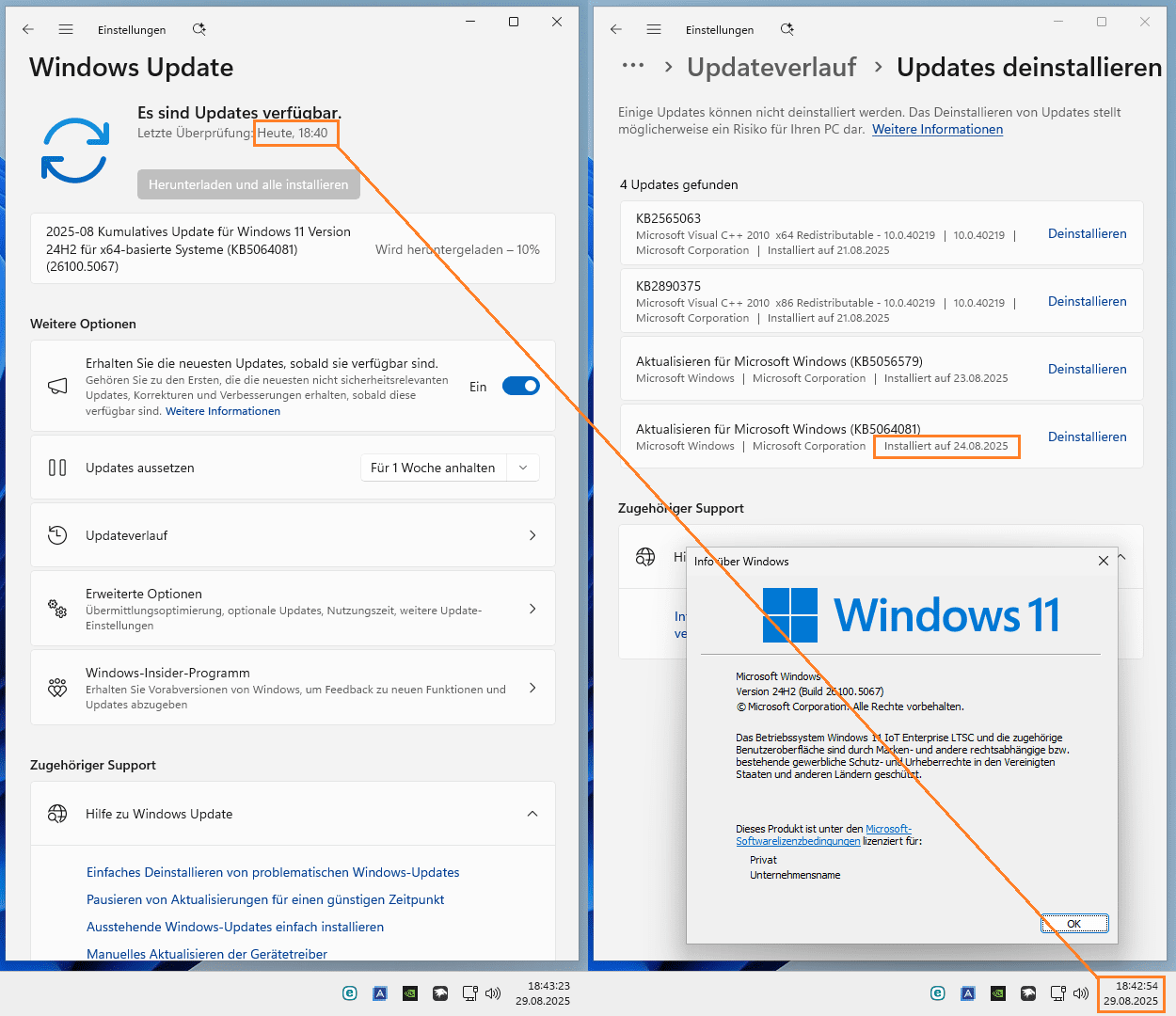This screenshot has height=1016, width=1176.
Task: Open the Erweiterte Optionen row chevron
Action: pyautogui.click(x=532, y=609)
